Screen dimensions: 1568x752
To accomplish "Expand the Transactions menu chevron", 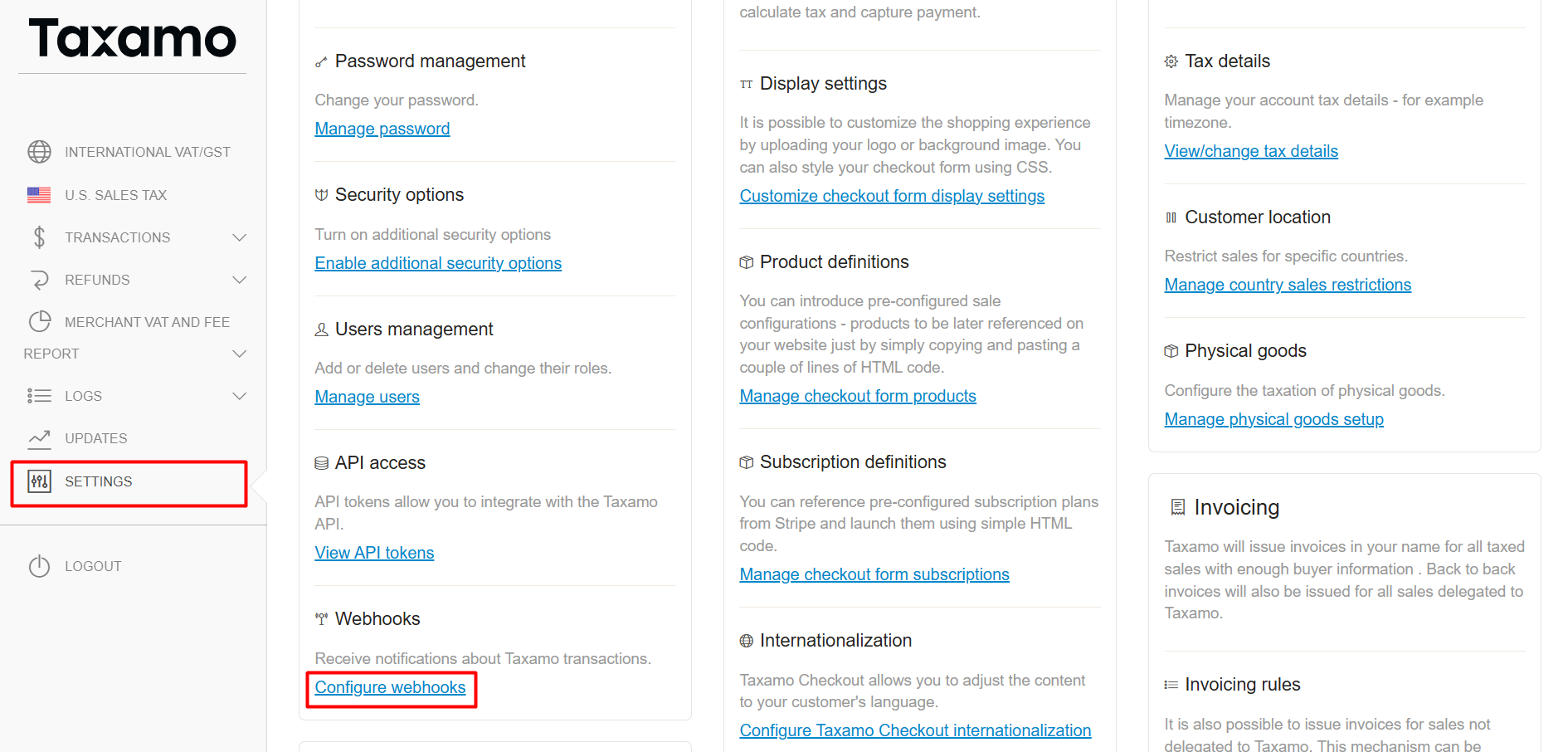I will [240, 237].
